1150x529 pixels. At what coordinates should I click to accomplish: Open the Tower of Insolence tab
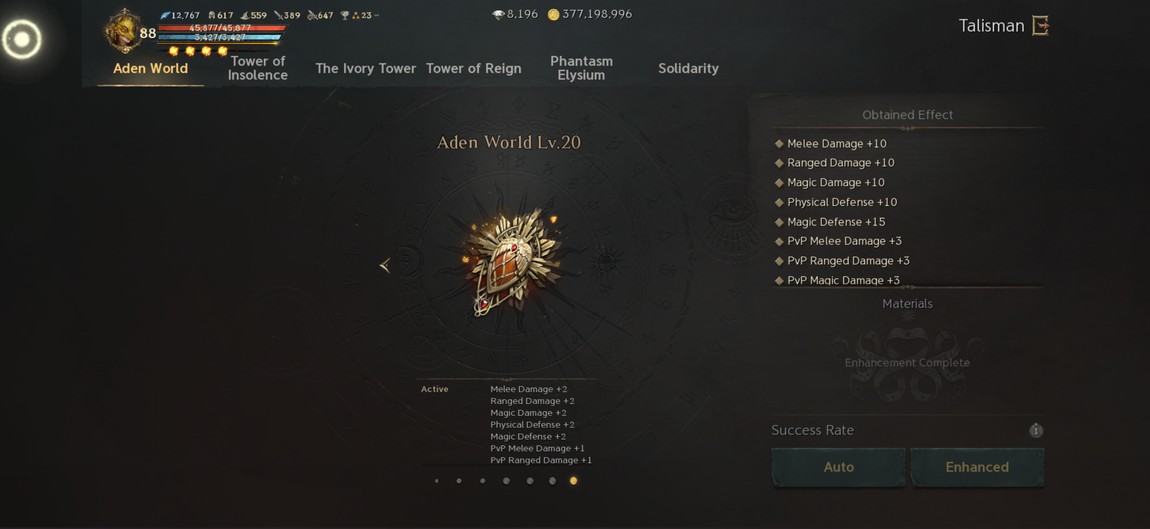coord(257,68)
